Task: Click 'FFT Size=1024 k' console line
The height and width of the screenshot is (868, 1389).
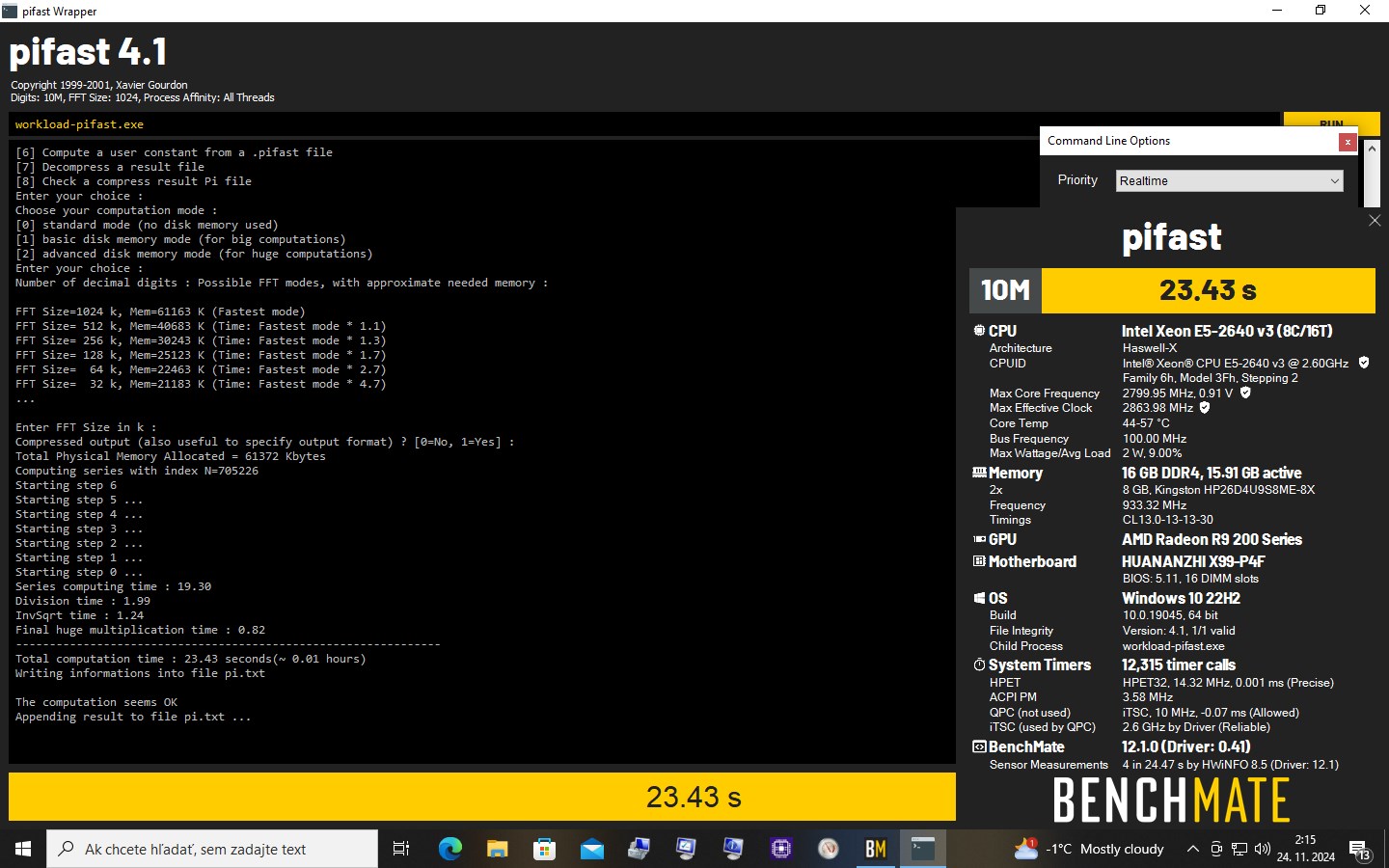Action: [160, 312]
